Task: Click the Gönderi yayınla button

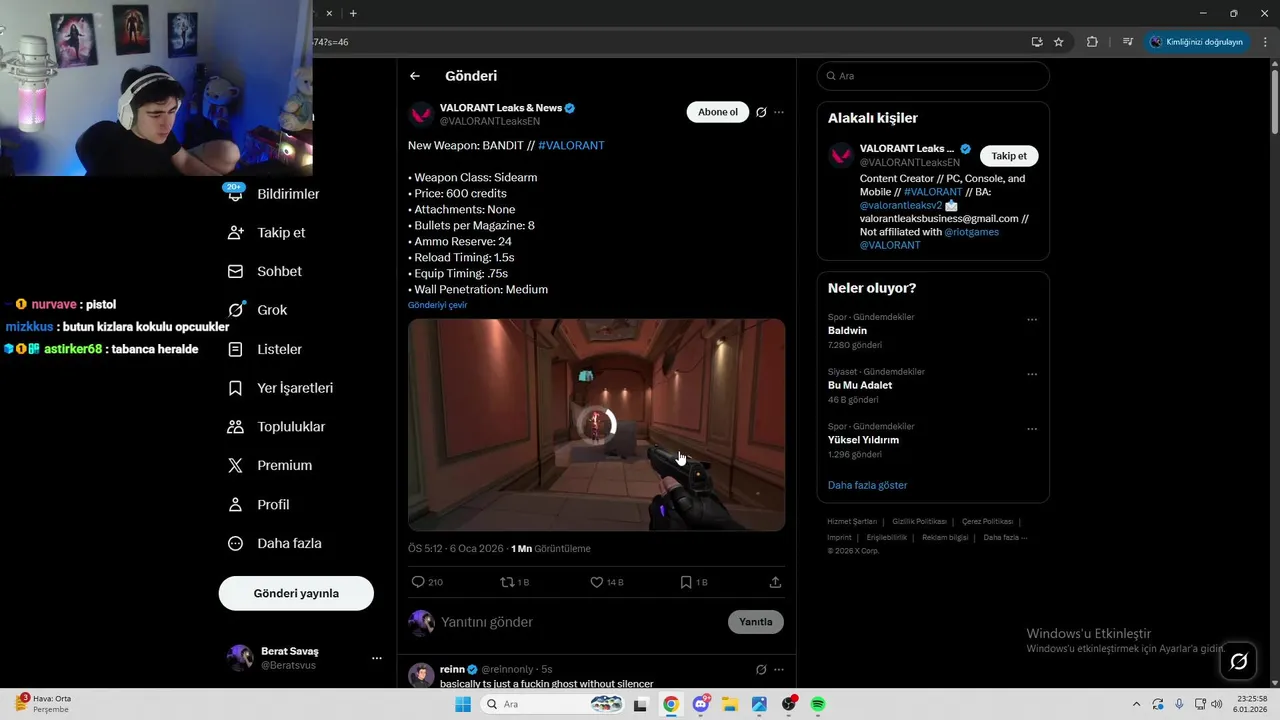Action: pos(296,593)
